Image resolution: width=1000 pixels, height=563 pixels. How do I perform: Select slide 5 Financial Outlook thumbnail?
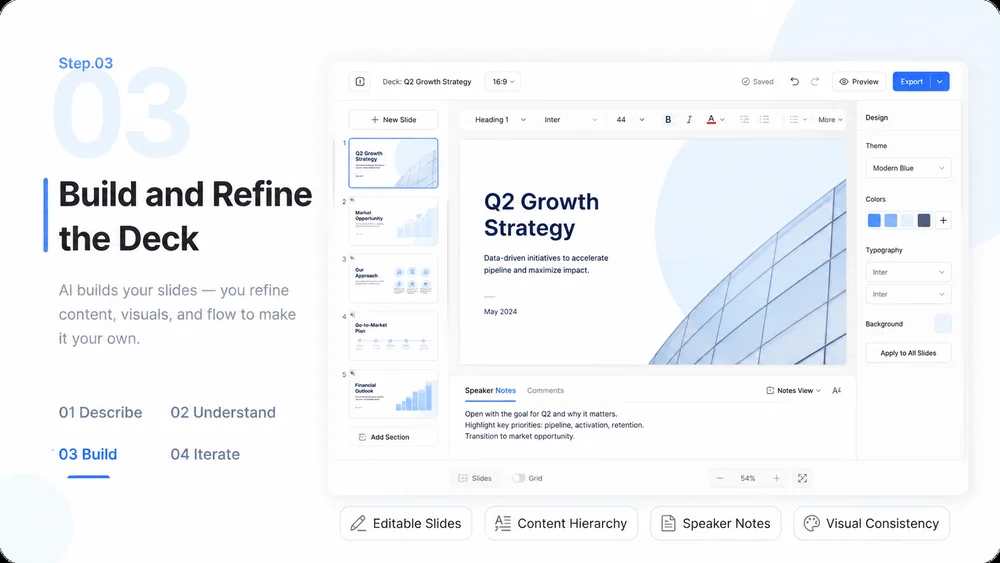coord(393,394)
